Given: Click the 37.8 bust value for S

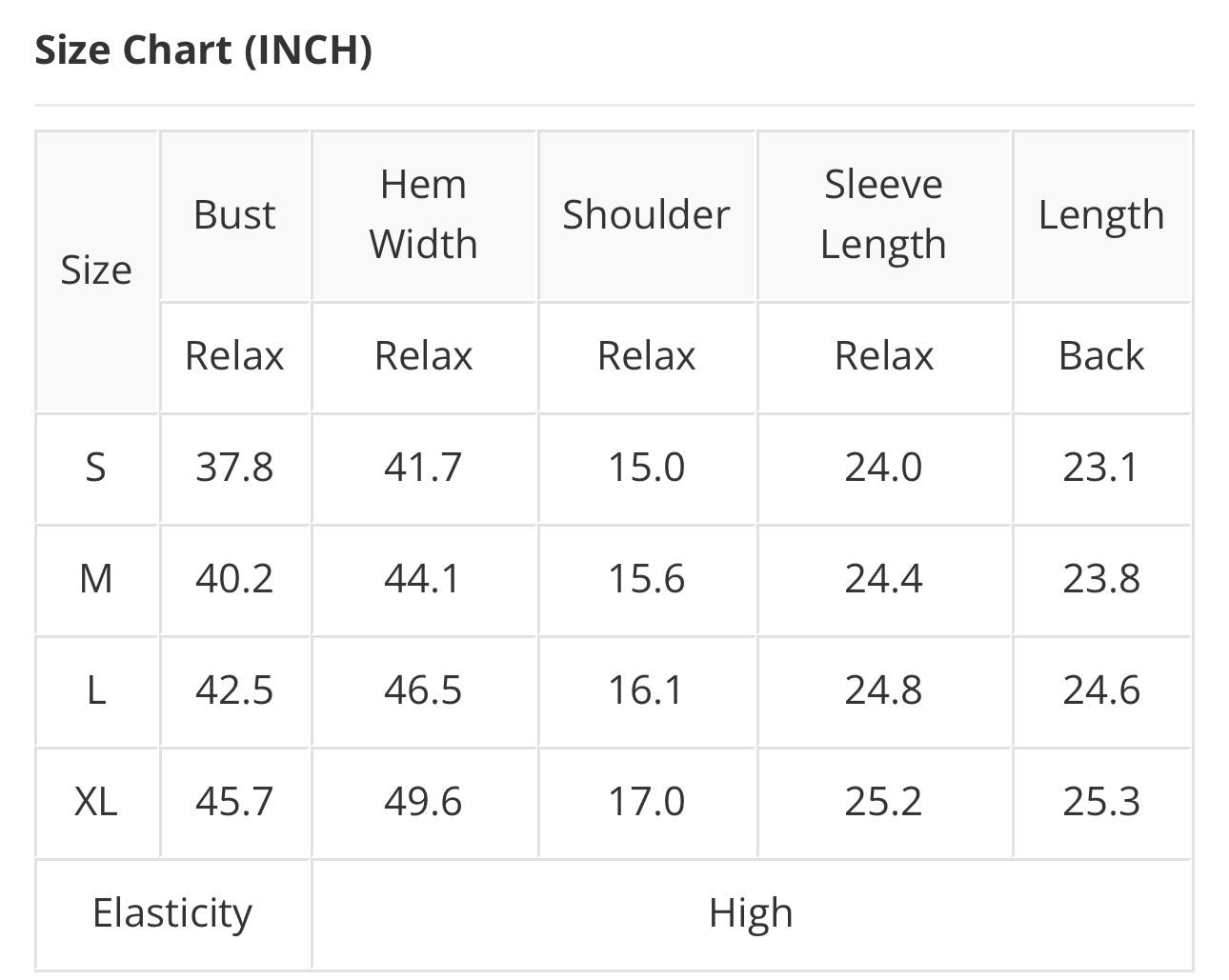Looking at the screenshot, I should pos(234,468).
